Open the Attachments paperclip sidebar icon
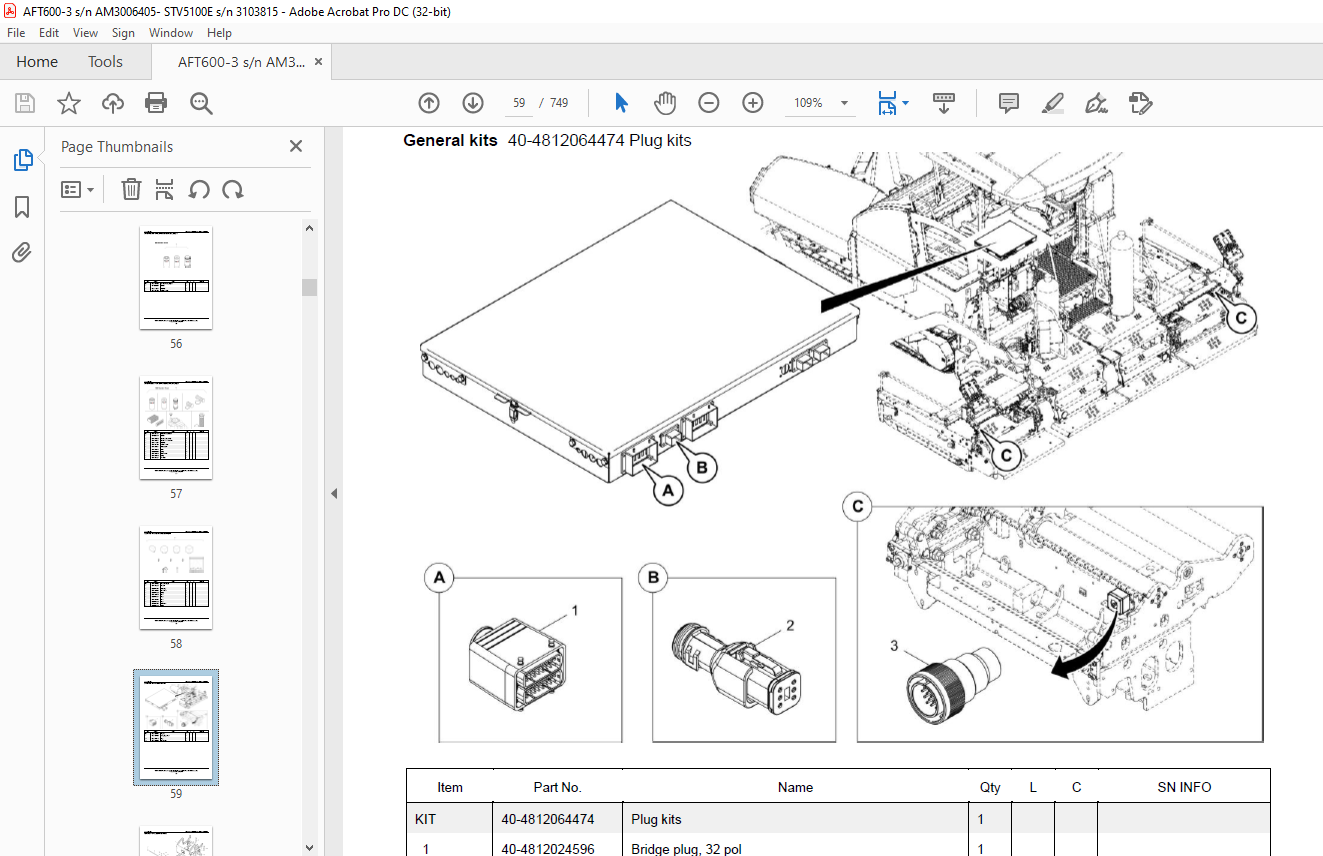This screenshot has width=1323, height=856. pyautogui.click(x=22, y=252)
